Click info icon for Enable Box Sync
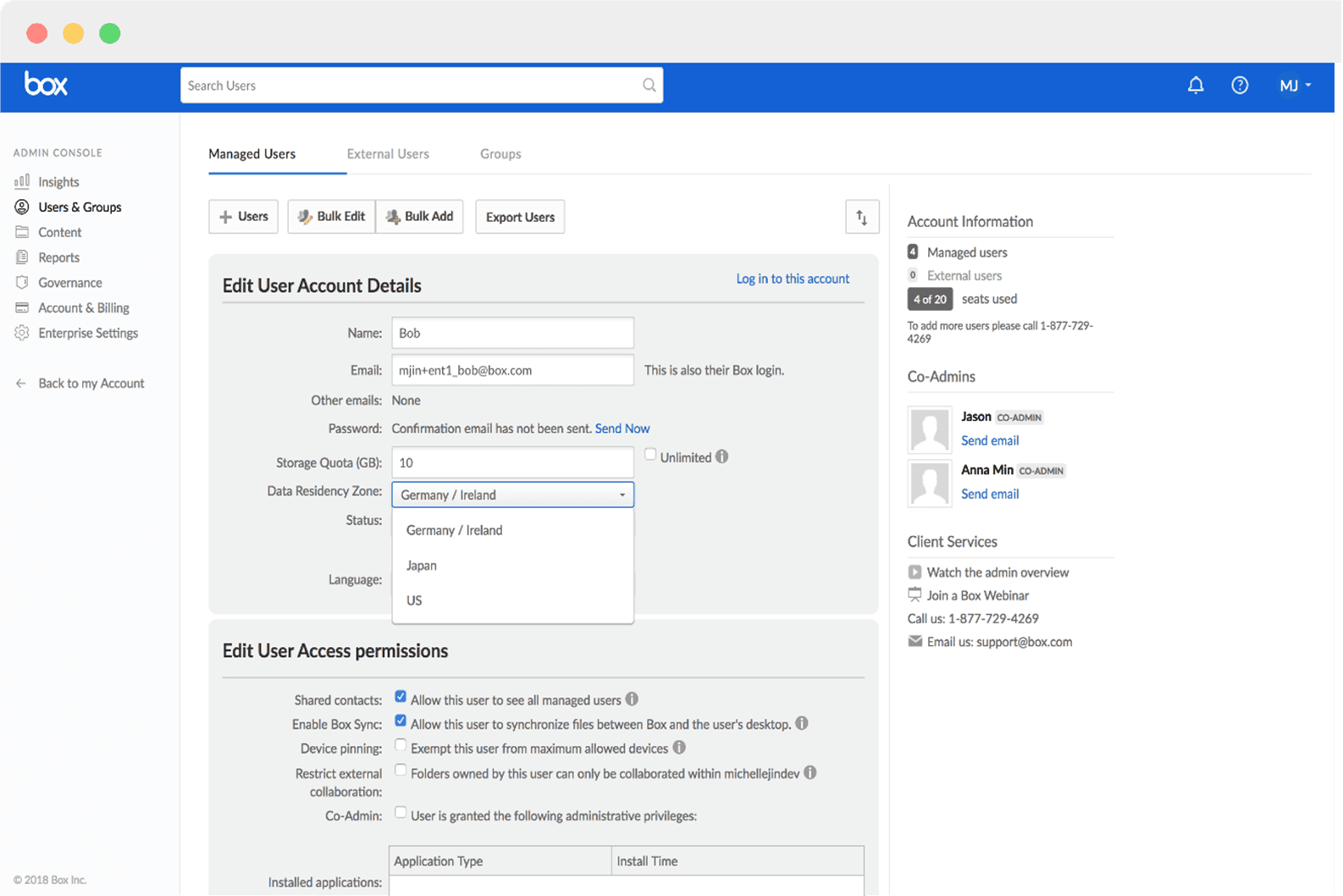Screen dimensions: 1343x896 pos(802,723)
